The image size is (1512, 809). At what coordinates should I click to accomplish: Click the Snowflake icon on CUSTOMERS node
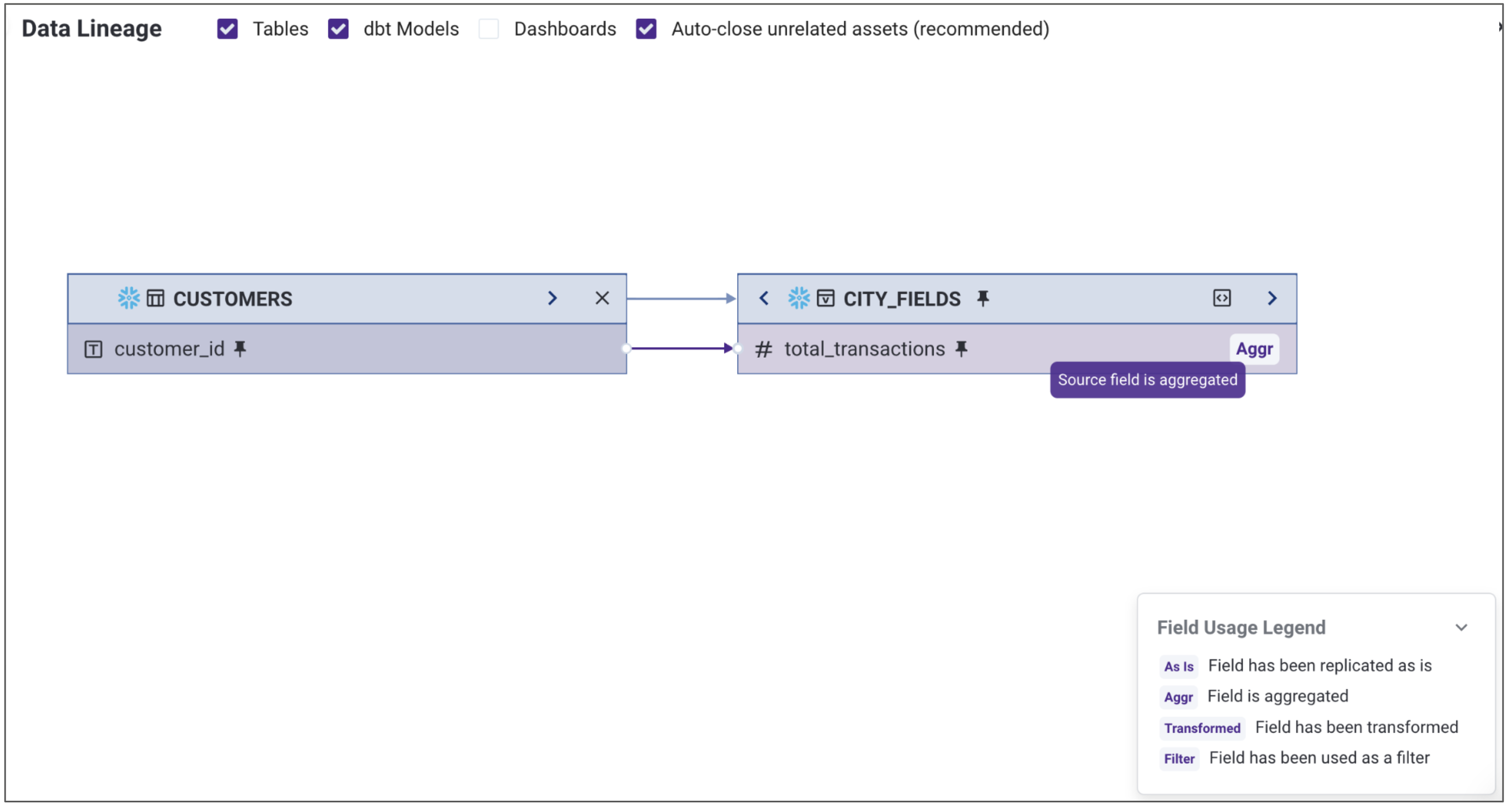pyautogui.click(x=129, y=298)
